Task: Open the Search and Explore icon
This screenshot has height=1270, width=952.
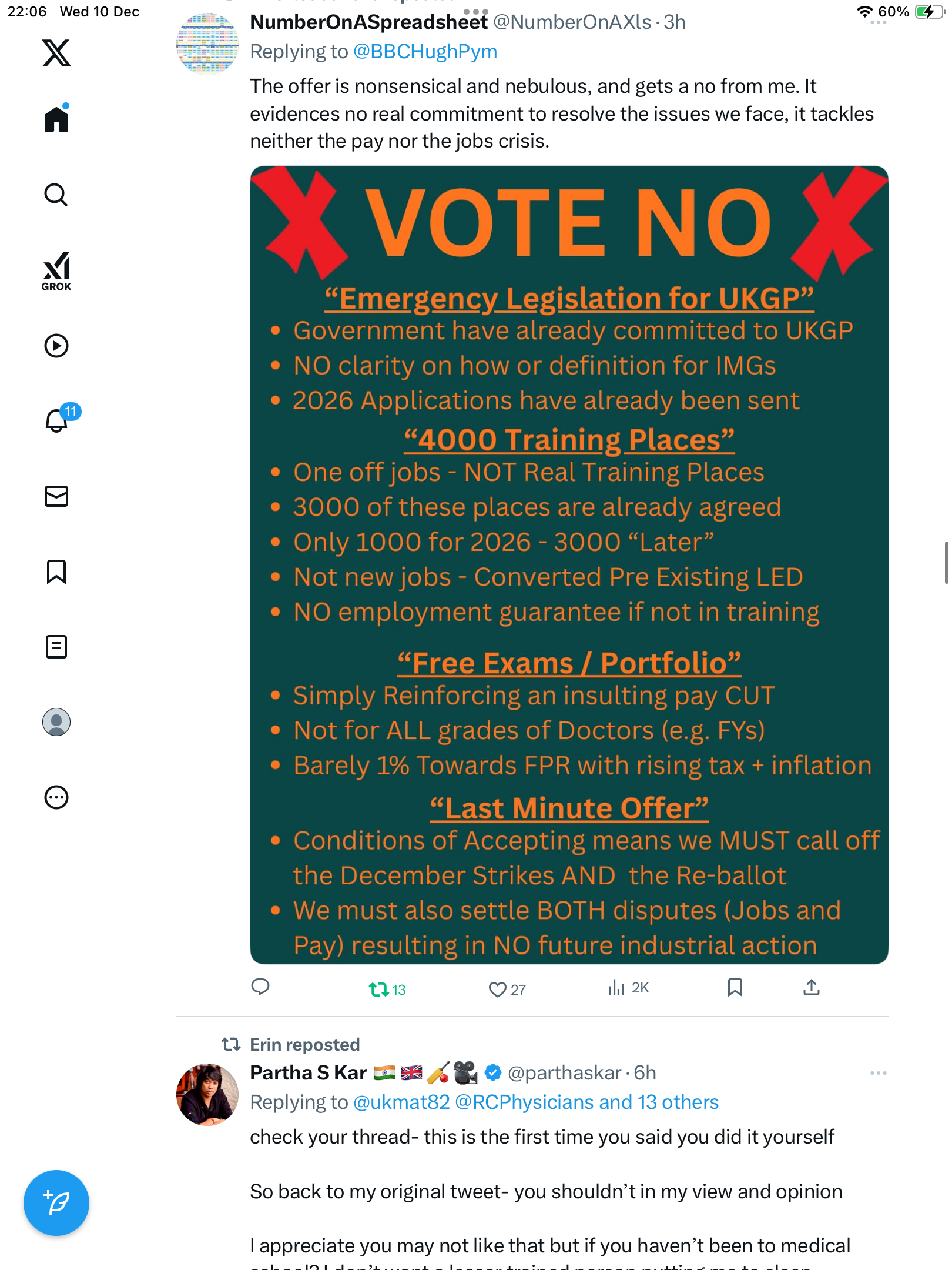Action: (x=56, y=195)
